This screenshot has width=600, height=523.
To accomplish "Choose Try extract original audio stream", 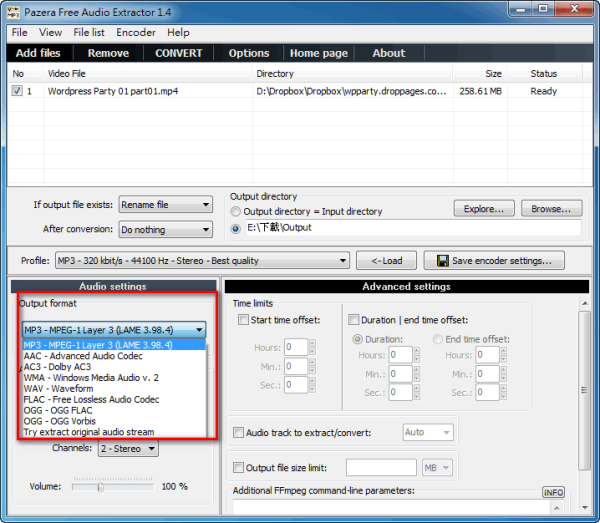I will (x=114, y=432).
